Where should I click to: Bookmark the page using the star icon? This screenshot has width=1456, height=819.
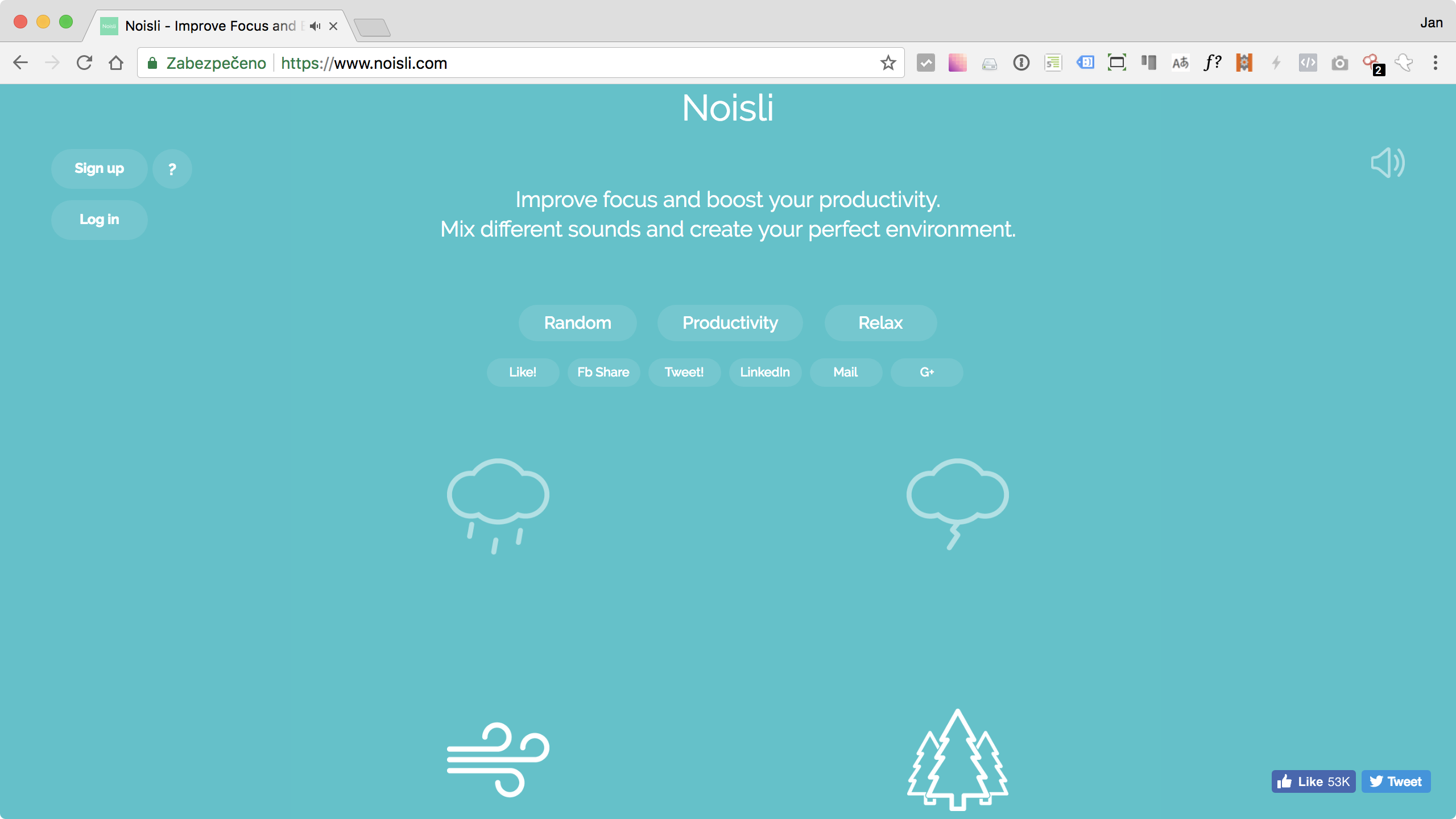tap(887, 63)
